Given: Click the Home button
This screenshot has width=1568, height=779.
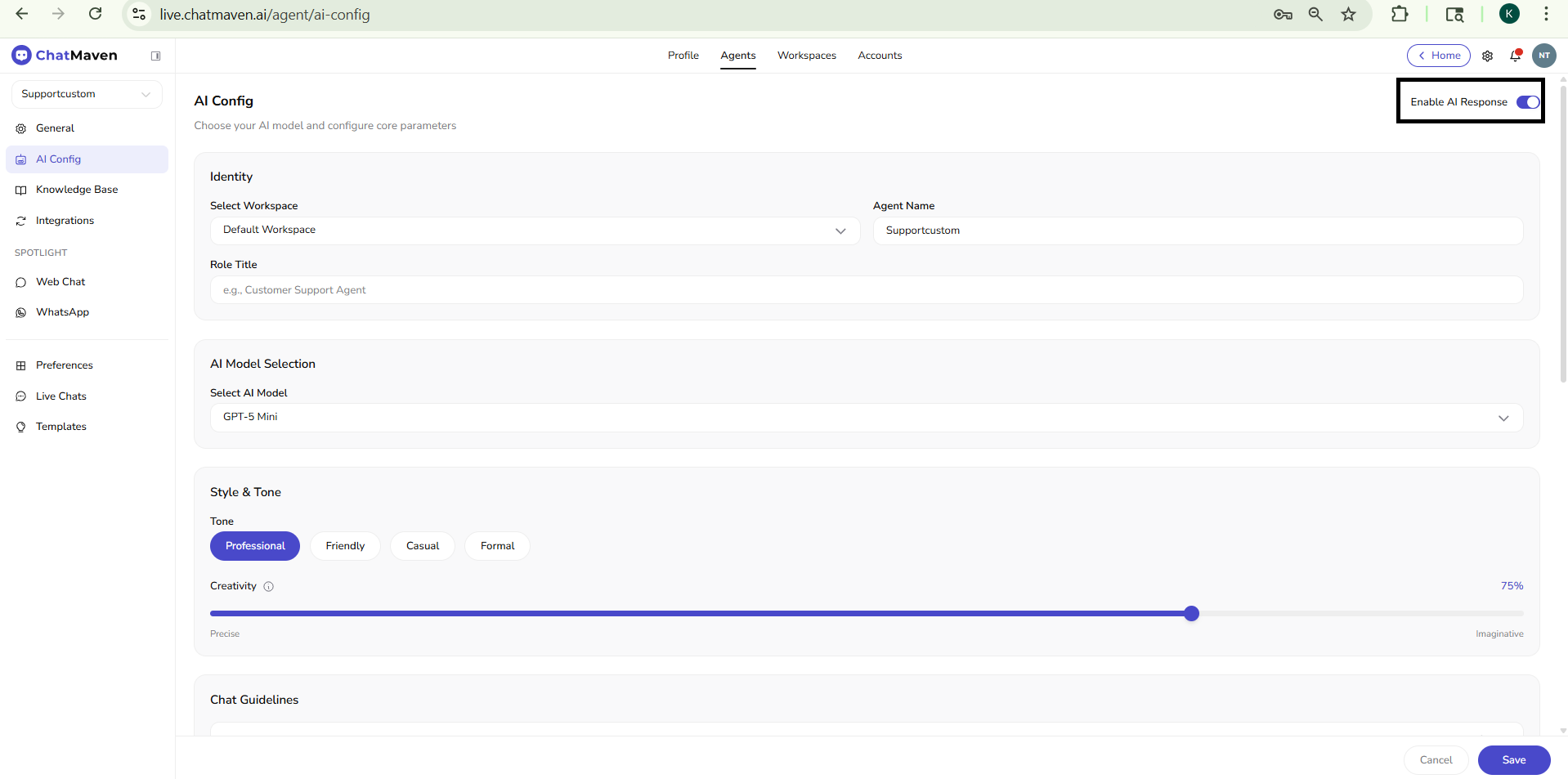Looking at the screenshot, I should tap(1439, 55).
